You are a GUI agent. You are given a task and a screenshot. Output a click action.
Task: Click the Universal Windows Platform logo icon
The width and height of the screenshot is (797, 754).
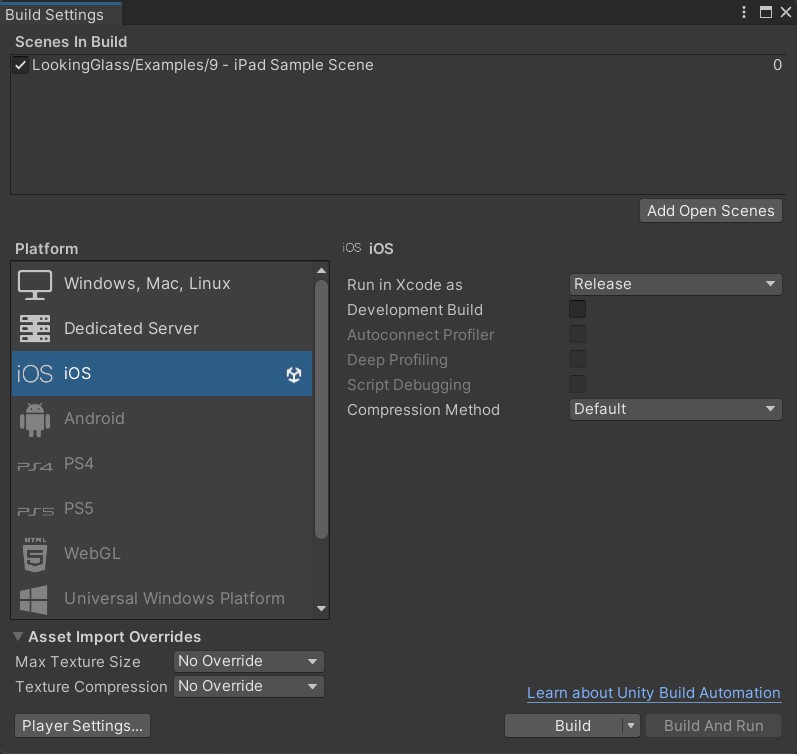[35, 599]
